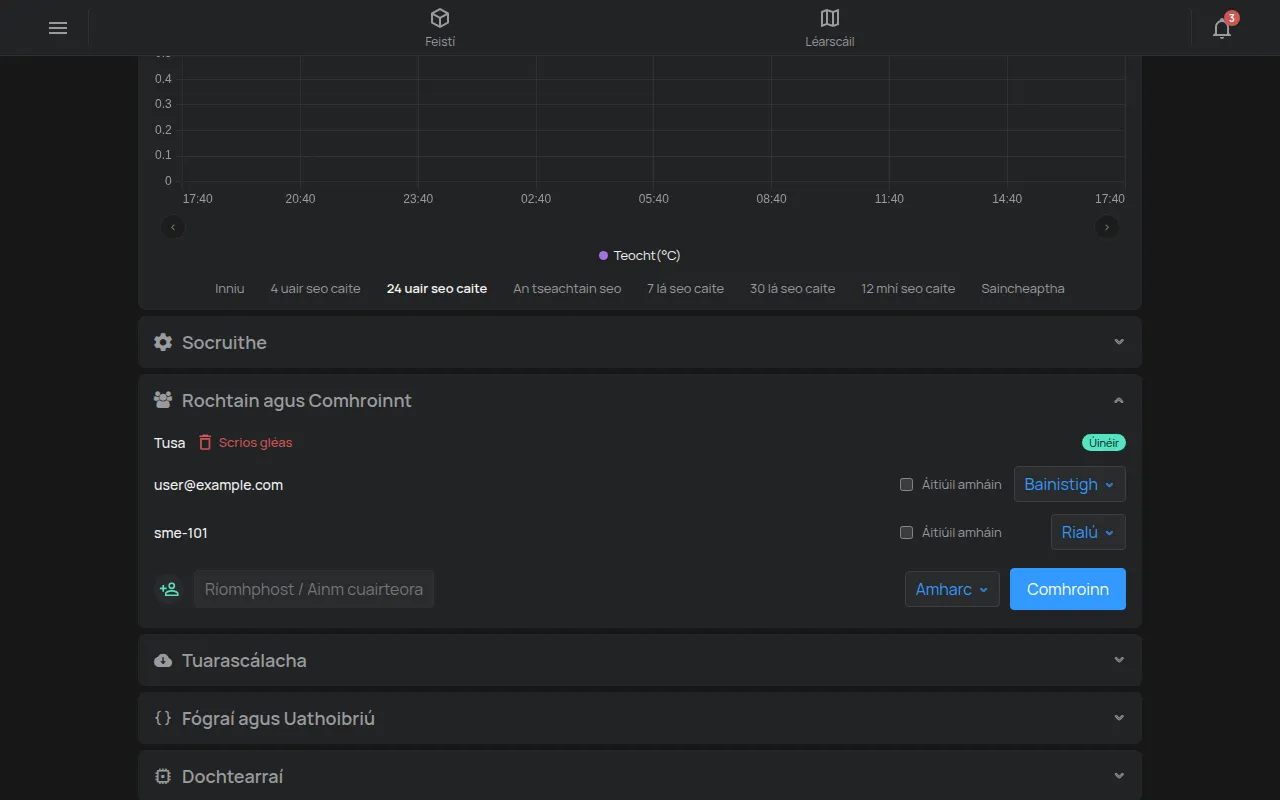This screenshot has height=800, width=1280.
Task: Click the chart's previous-period arrow
Action: pyautogui.click(x=173, y=227)
